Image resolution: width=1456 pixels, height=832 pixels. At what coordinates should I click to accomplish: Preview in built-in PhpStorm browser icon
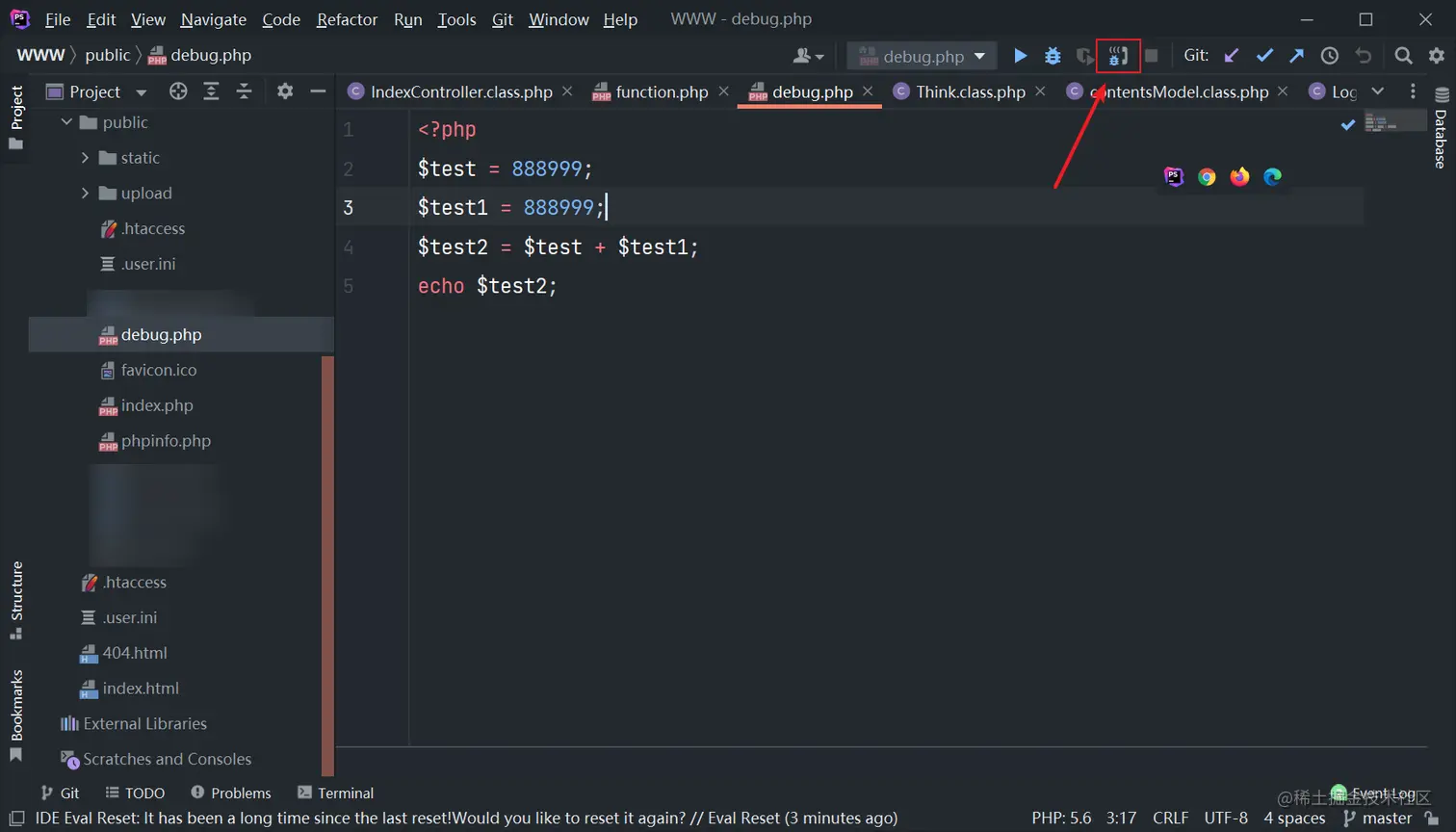[x=1174, y=176]
